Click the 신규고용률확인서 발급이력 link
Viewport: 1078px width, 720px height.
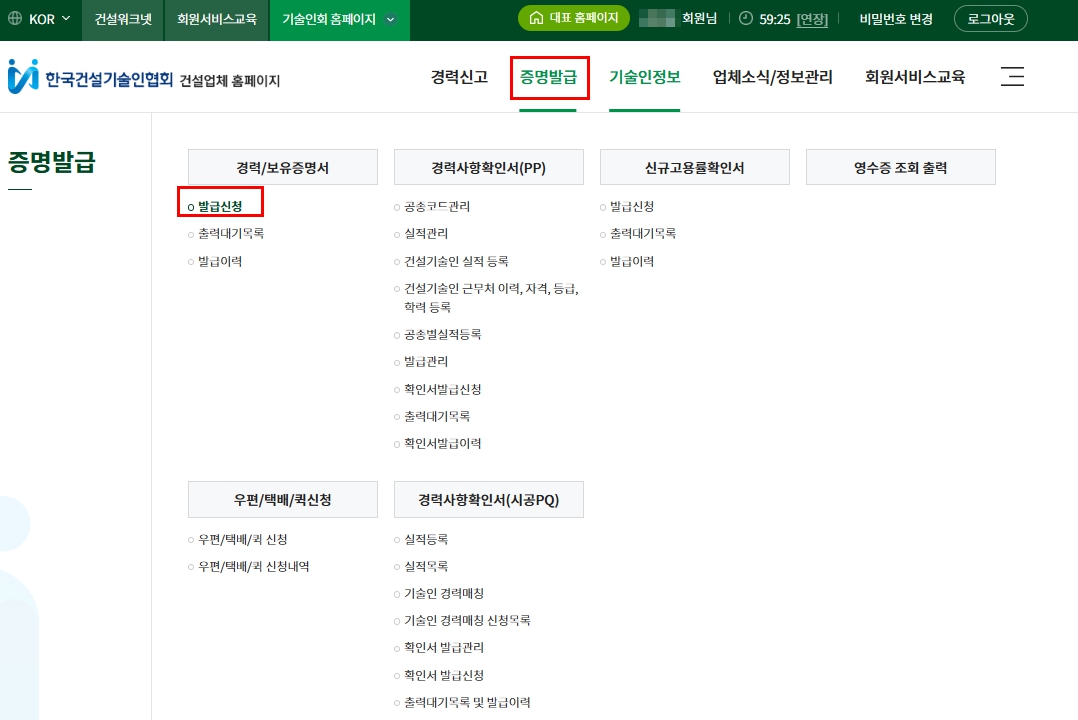[x=635, y=261]
